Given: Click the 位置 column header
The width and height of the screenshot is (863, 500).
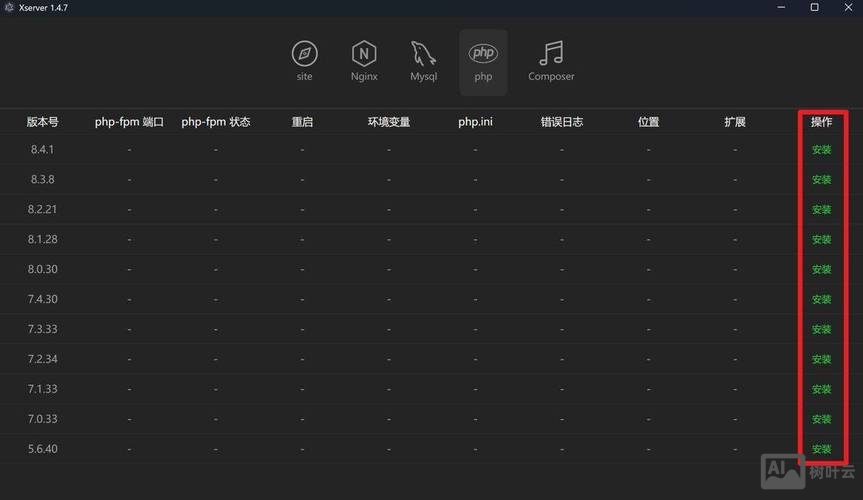Looking at the screenshot, I should [648, 122].
